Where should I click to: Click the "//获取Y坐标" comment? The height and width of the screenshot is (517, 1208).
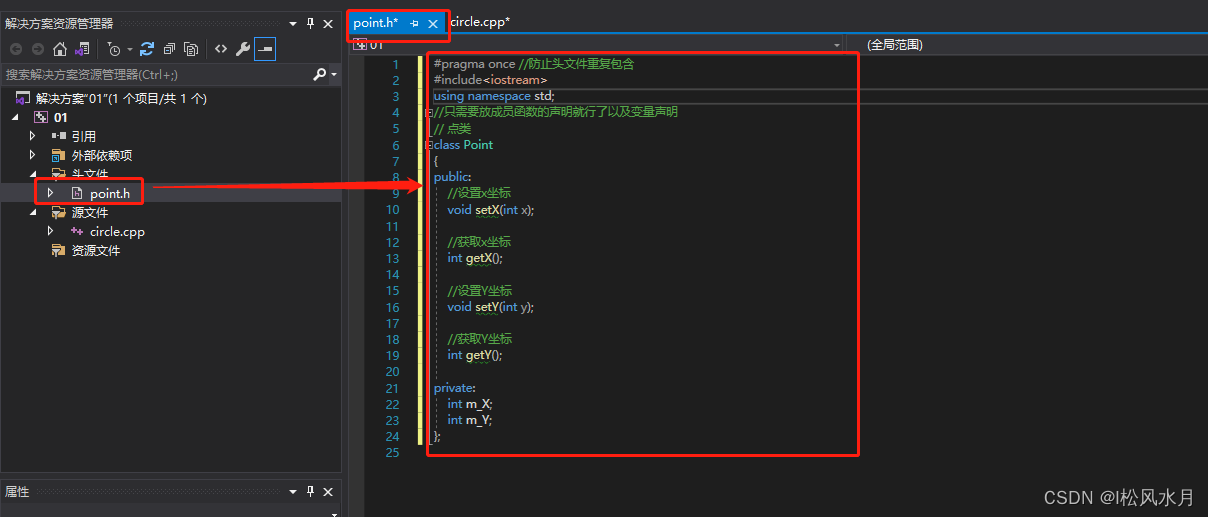479,339
